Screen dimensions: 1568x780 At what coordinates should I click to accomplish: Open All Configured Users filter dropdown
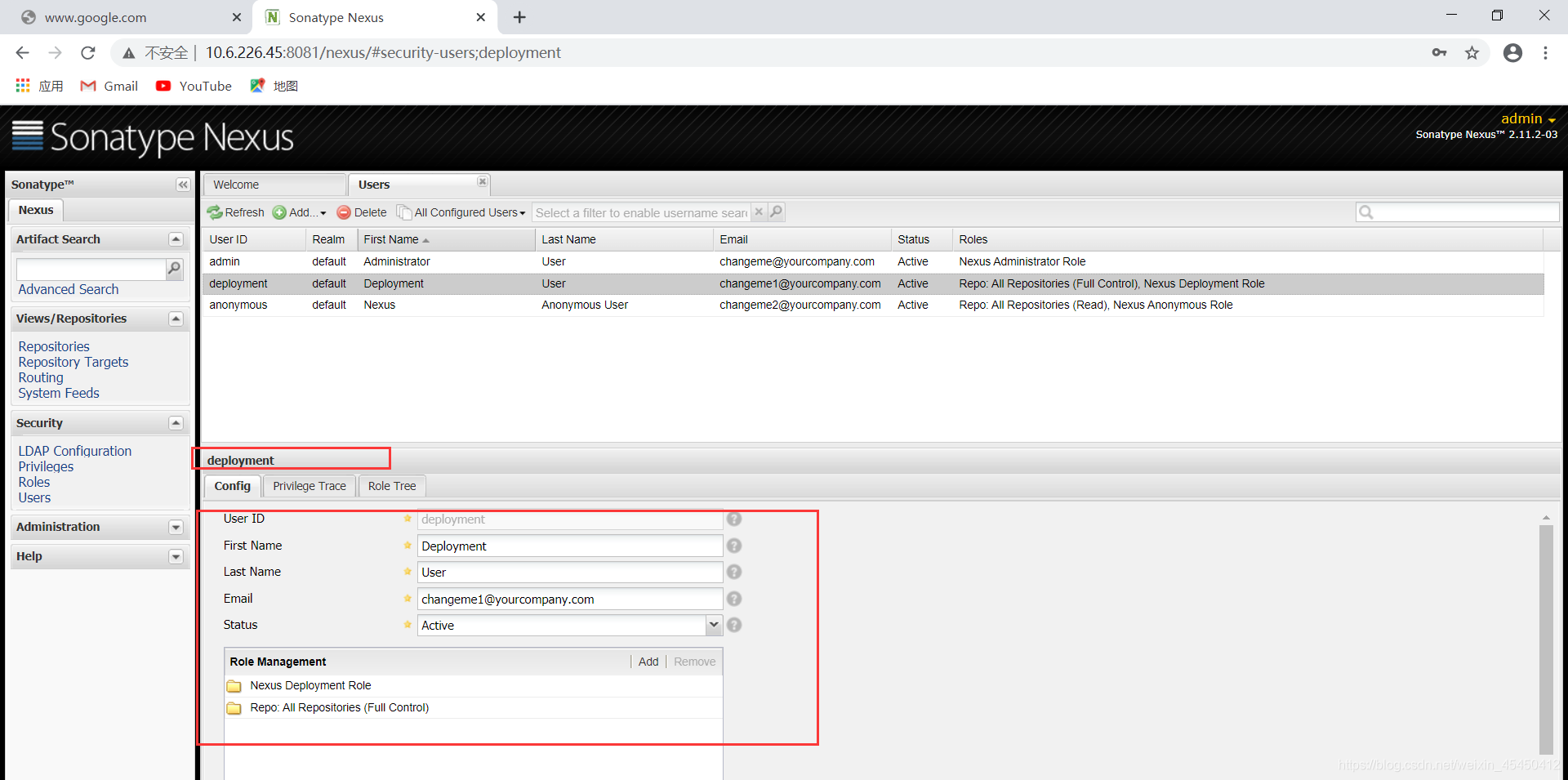coord(461,212)
